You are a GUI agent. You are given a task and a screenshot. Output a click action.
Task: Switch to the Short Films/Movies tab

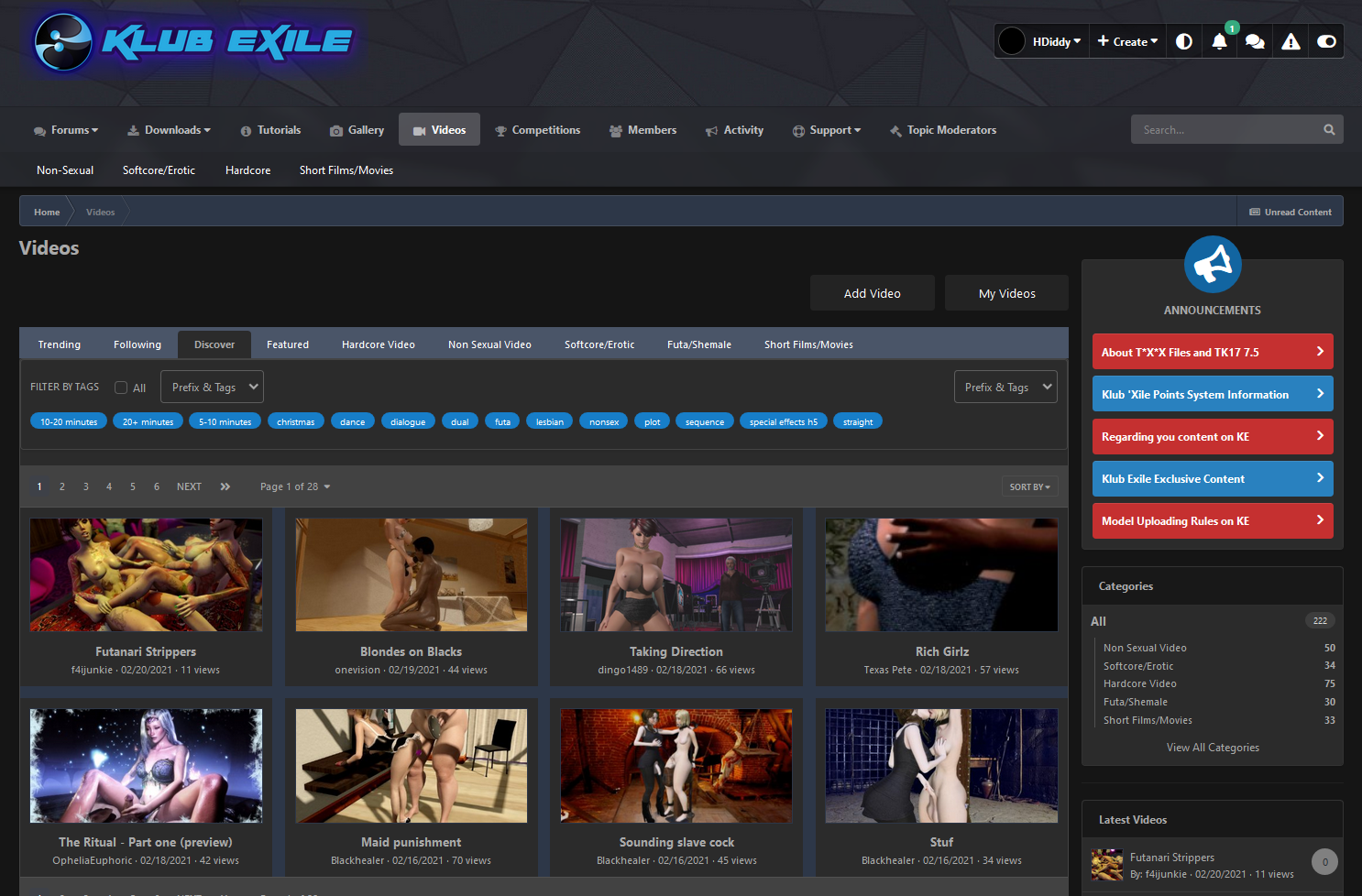click(x=808, y=344)
